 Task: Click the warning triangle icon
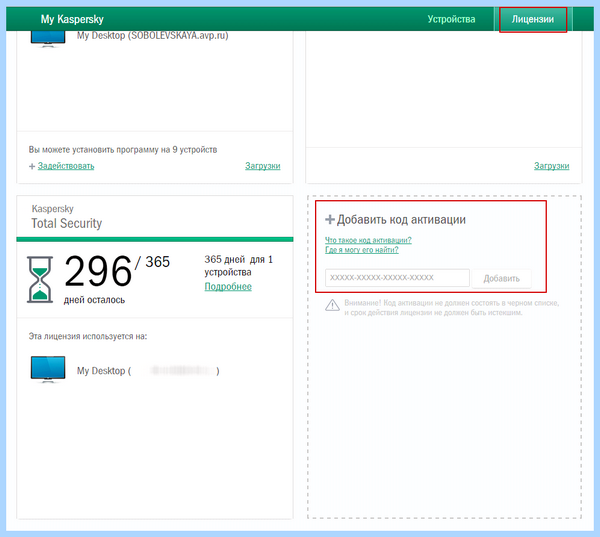[332, 305]
